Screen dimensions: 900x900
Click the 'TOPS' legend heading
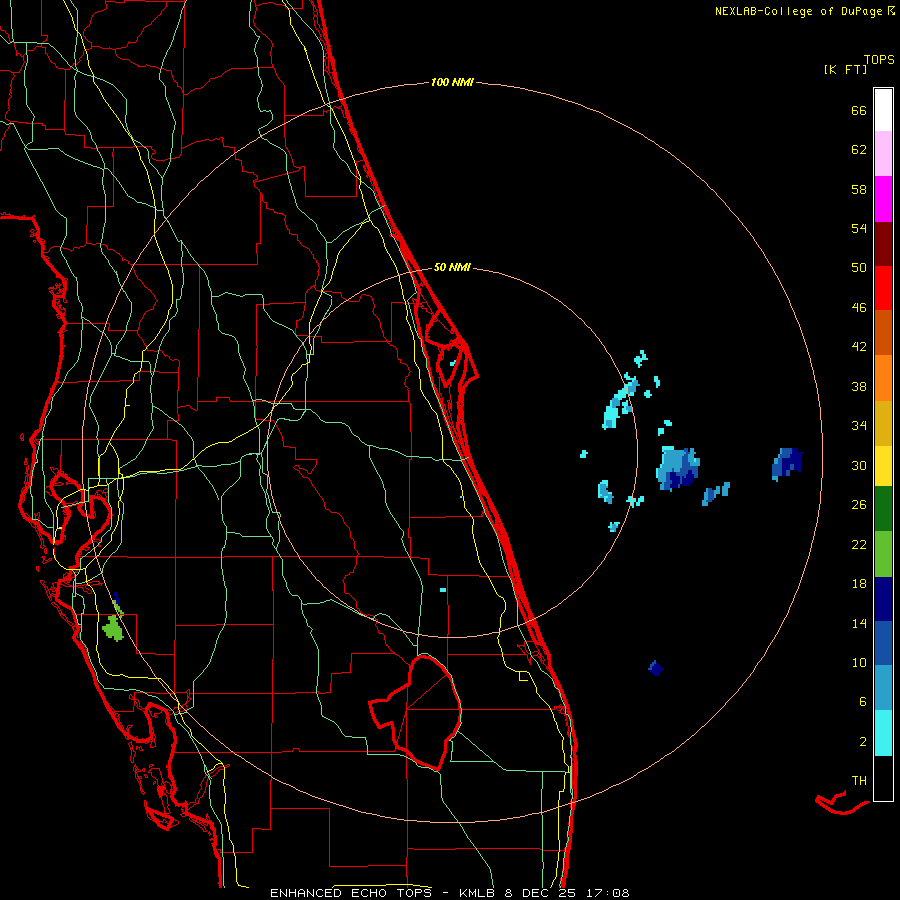(x=879, y=60)
